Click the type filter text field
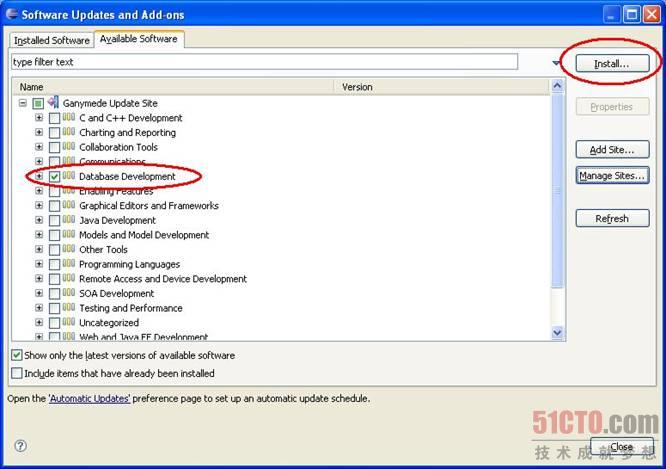Screen dimensions: 666x469 [264, 62]
